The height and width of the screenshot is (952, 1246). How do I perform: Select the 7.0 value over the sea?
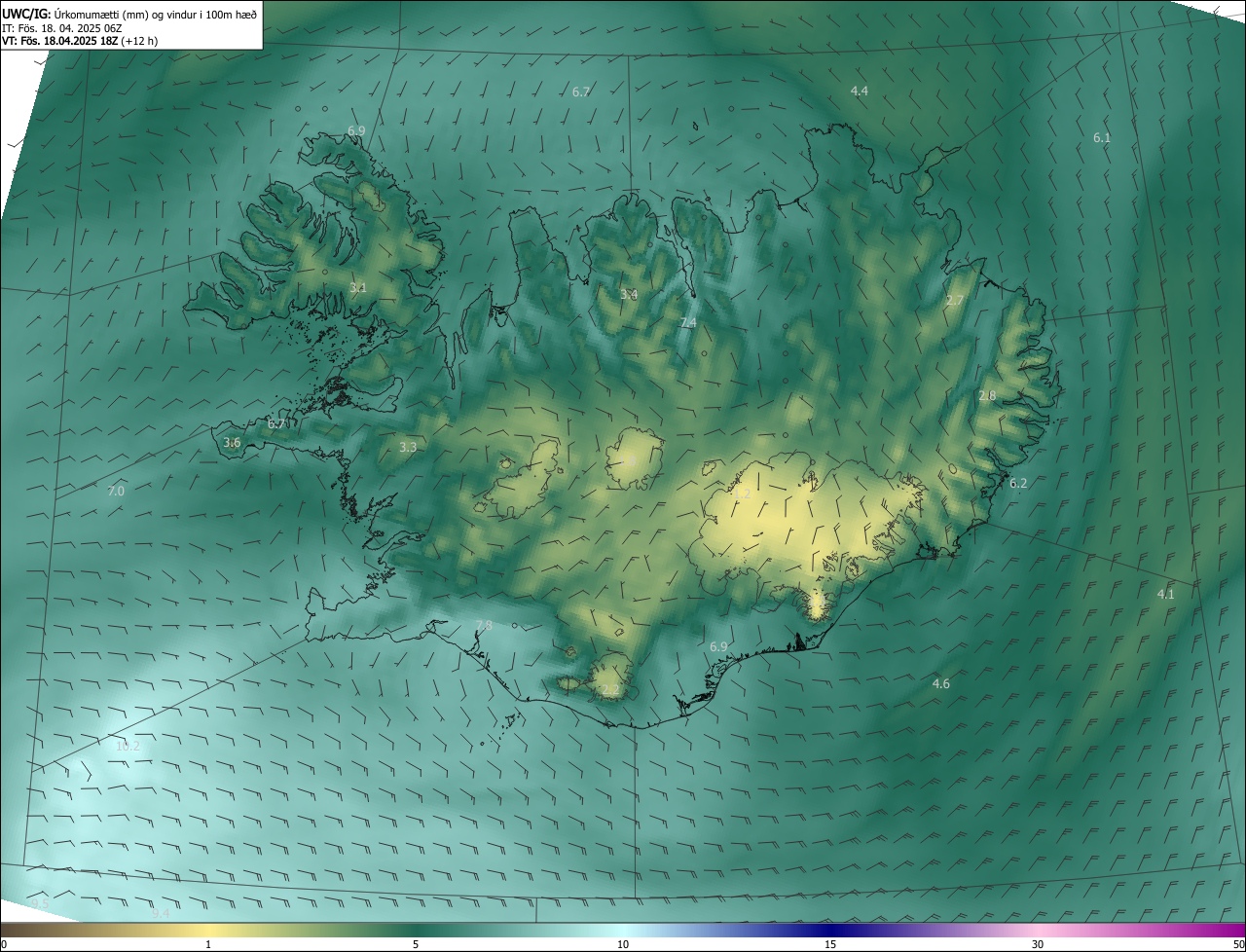click(x=116, y=492)
